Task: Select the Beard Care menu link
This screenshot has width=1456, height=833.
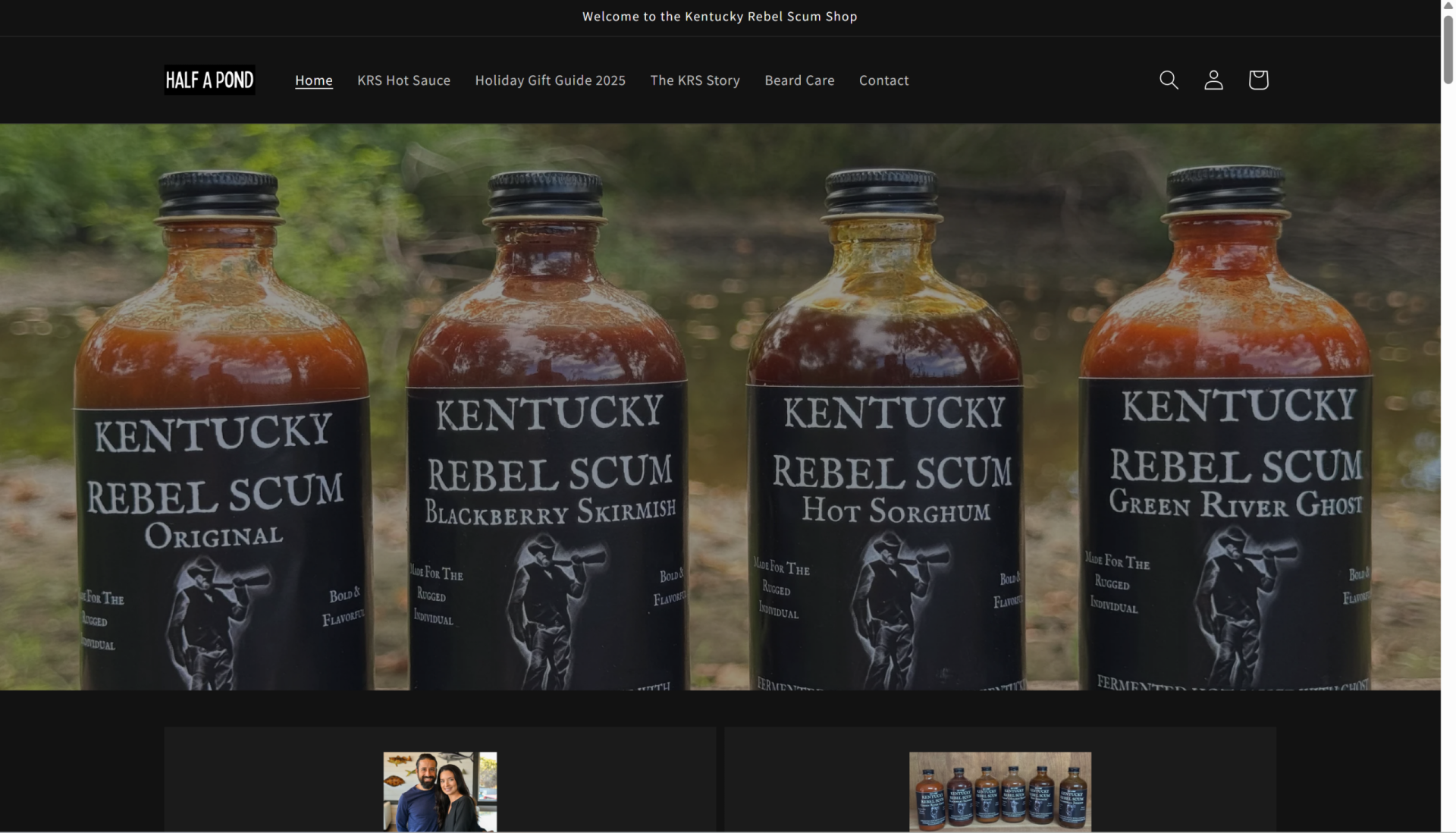Action: coord(799,80)
